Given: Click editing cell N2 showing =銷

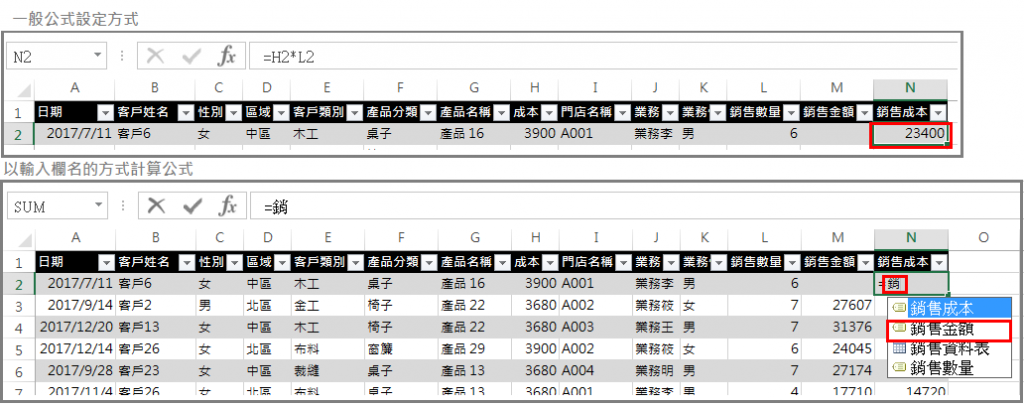Looking at the screenshot, I should click(910, 284).
